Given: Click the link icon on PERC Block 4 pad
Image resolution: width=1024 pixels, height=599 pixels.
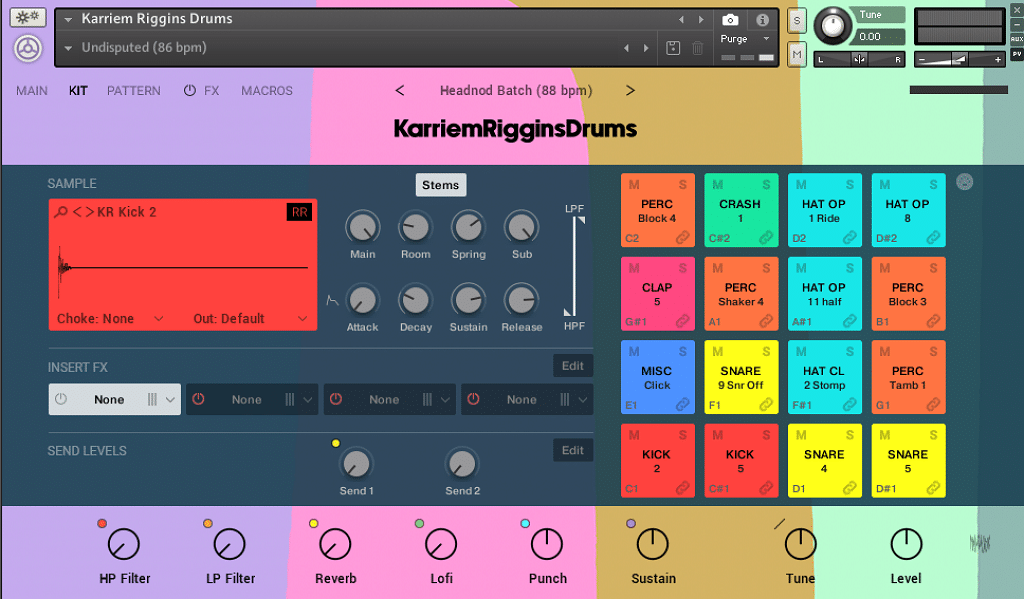Looking at the screenshot, I should click(682, 238).
